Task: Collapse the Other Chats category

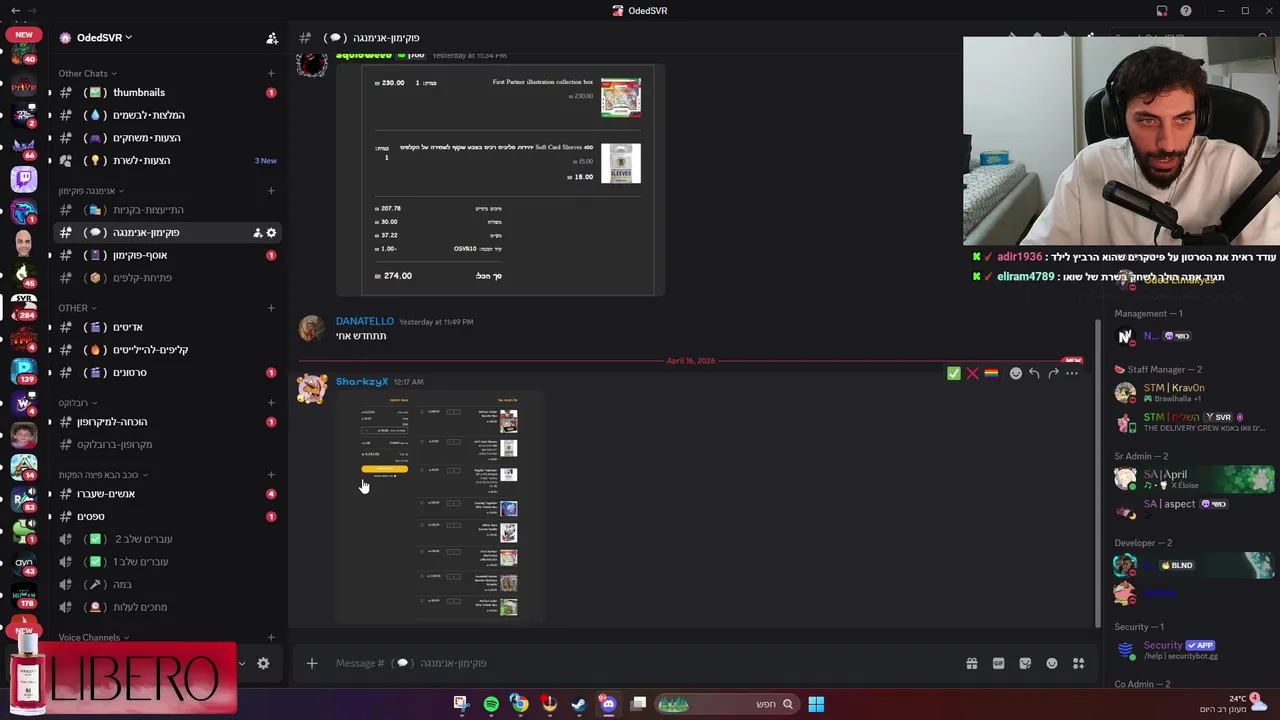Action: click(87, 73)
